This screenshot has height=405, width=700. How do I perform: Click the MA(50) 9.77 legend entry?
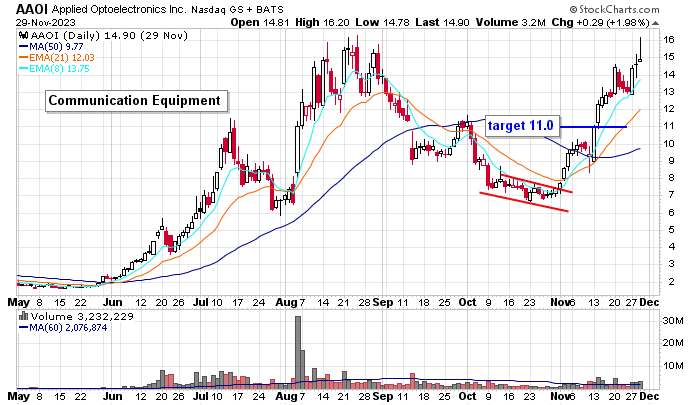56,46
